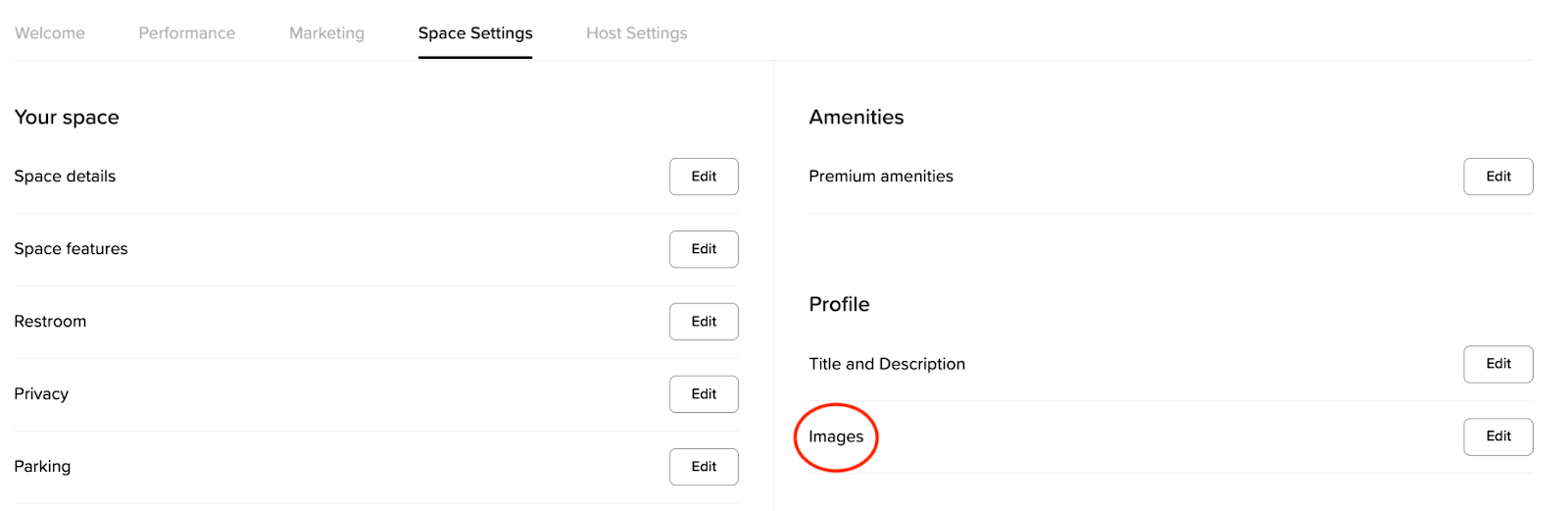Click Edit button beside Parking

[704, 467]
